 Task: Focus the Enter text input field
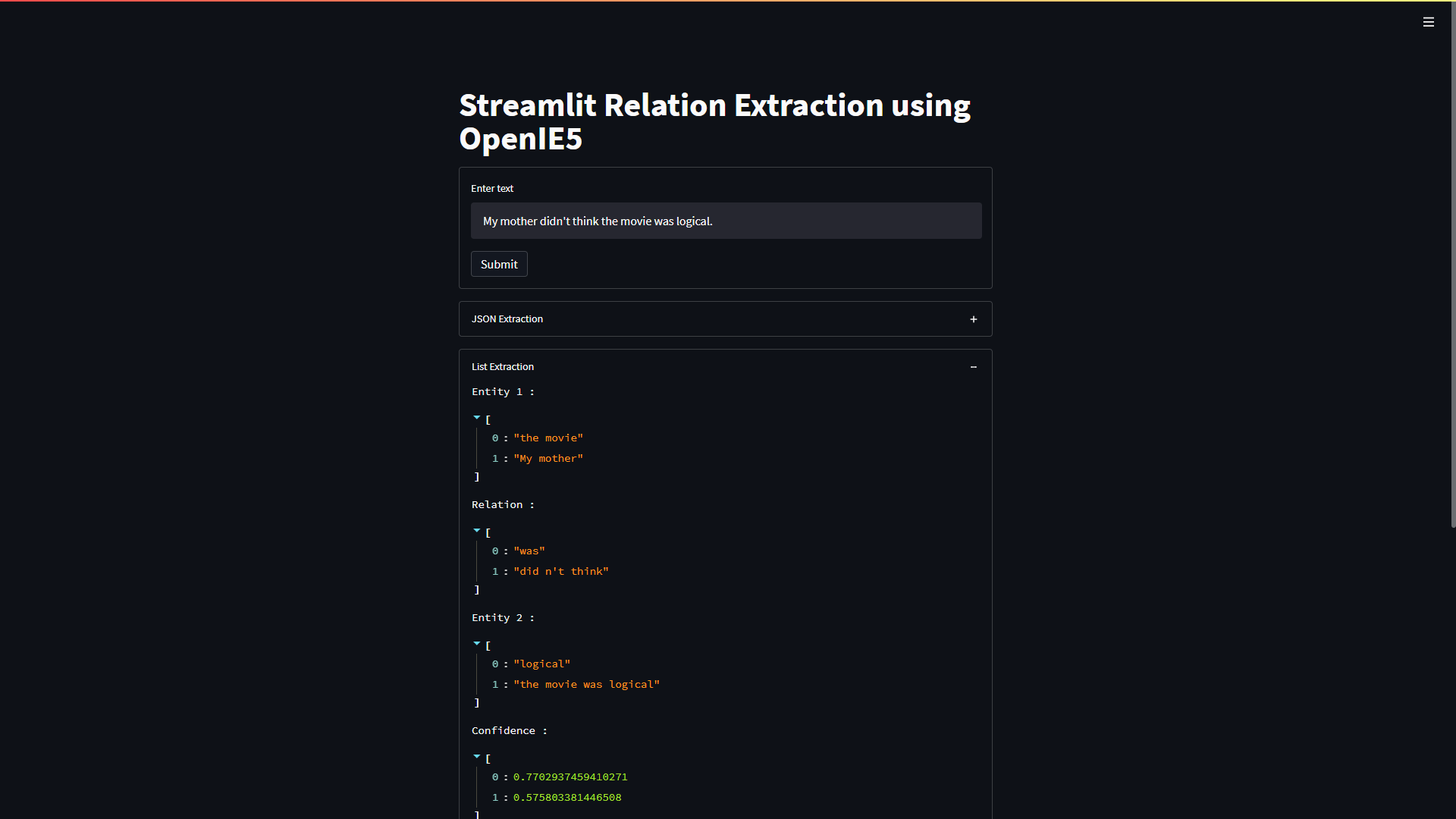click(726, 221)
